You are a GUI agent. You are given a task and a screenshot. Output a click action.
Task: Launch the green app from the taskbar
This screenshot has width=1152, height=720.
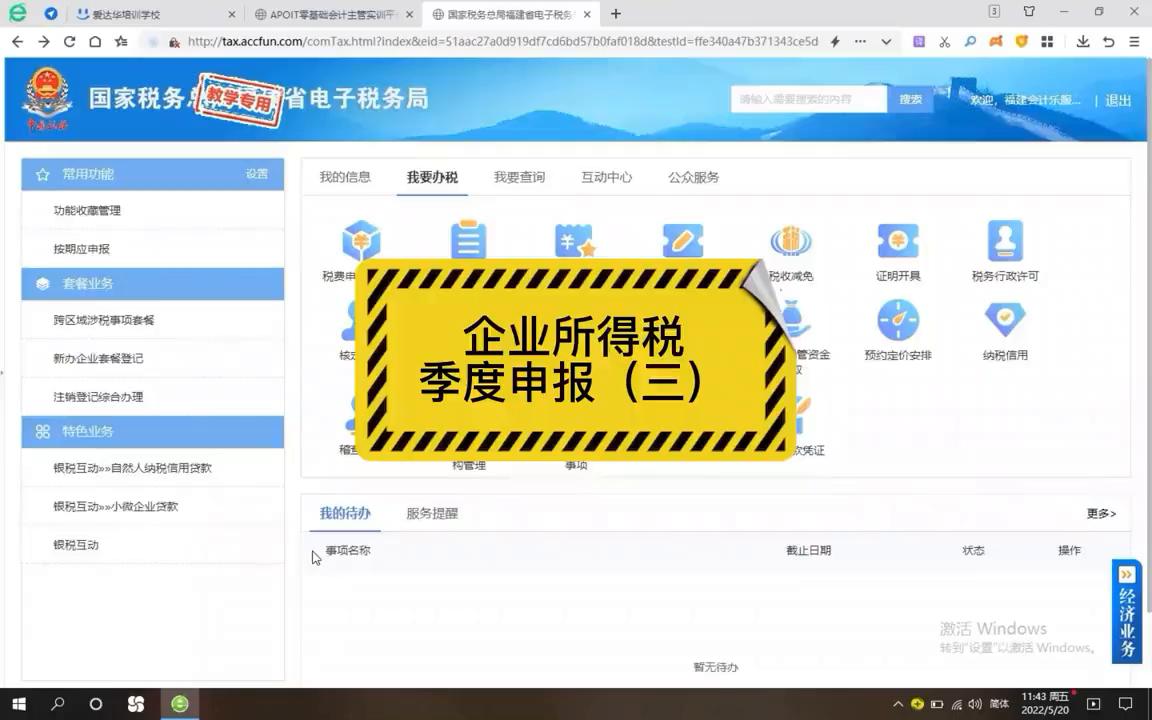[179, 704]
